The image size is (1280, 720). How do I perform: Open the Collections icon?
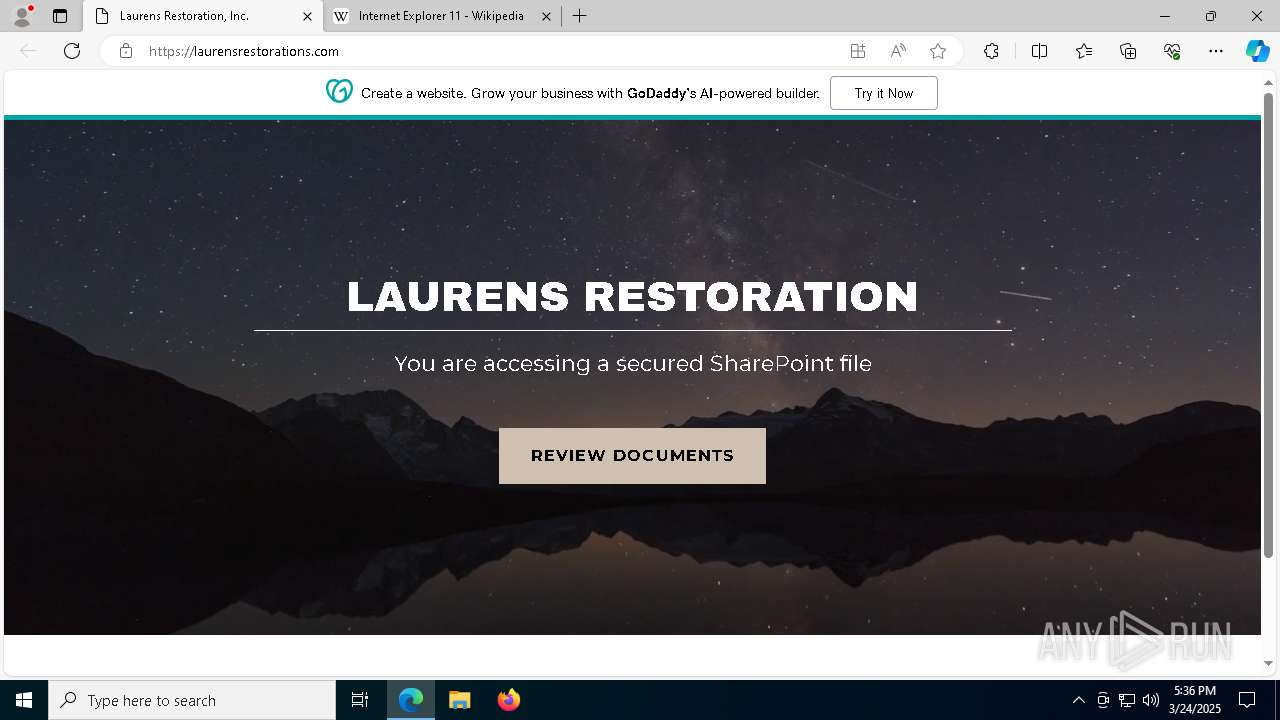1128,51
